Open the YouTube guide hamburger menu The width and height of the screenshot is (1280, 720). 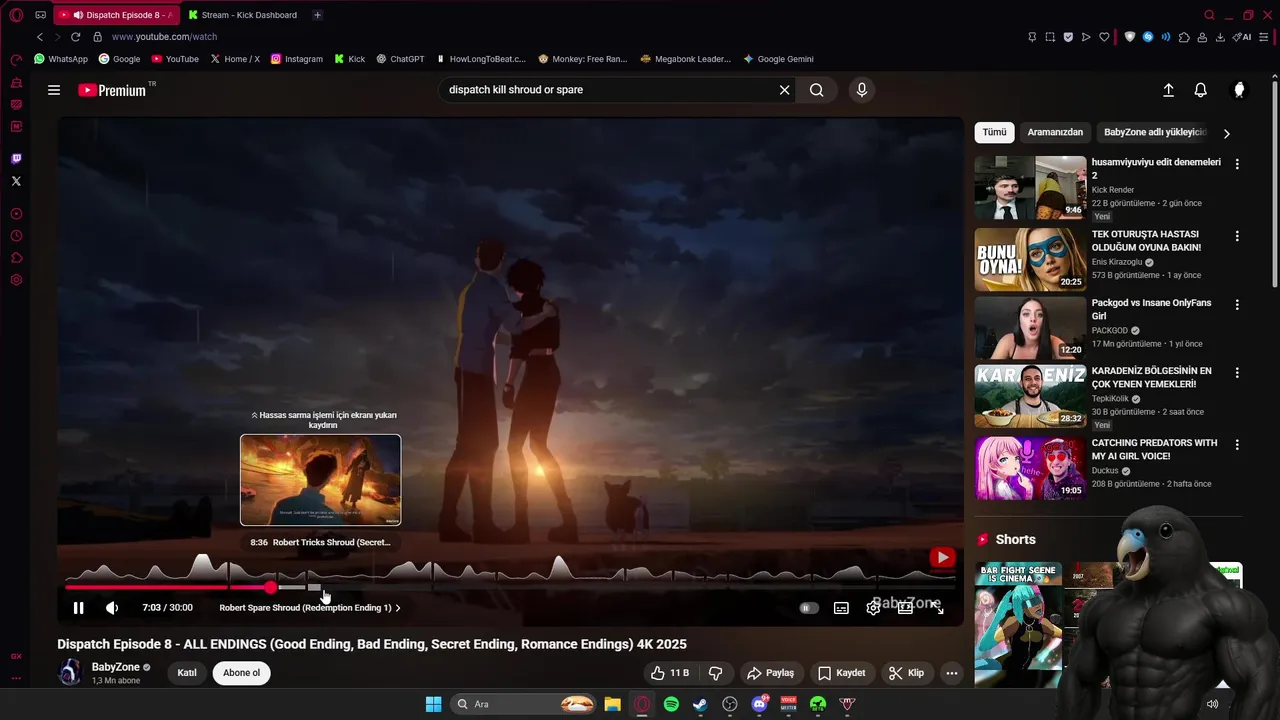54,90
